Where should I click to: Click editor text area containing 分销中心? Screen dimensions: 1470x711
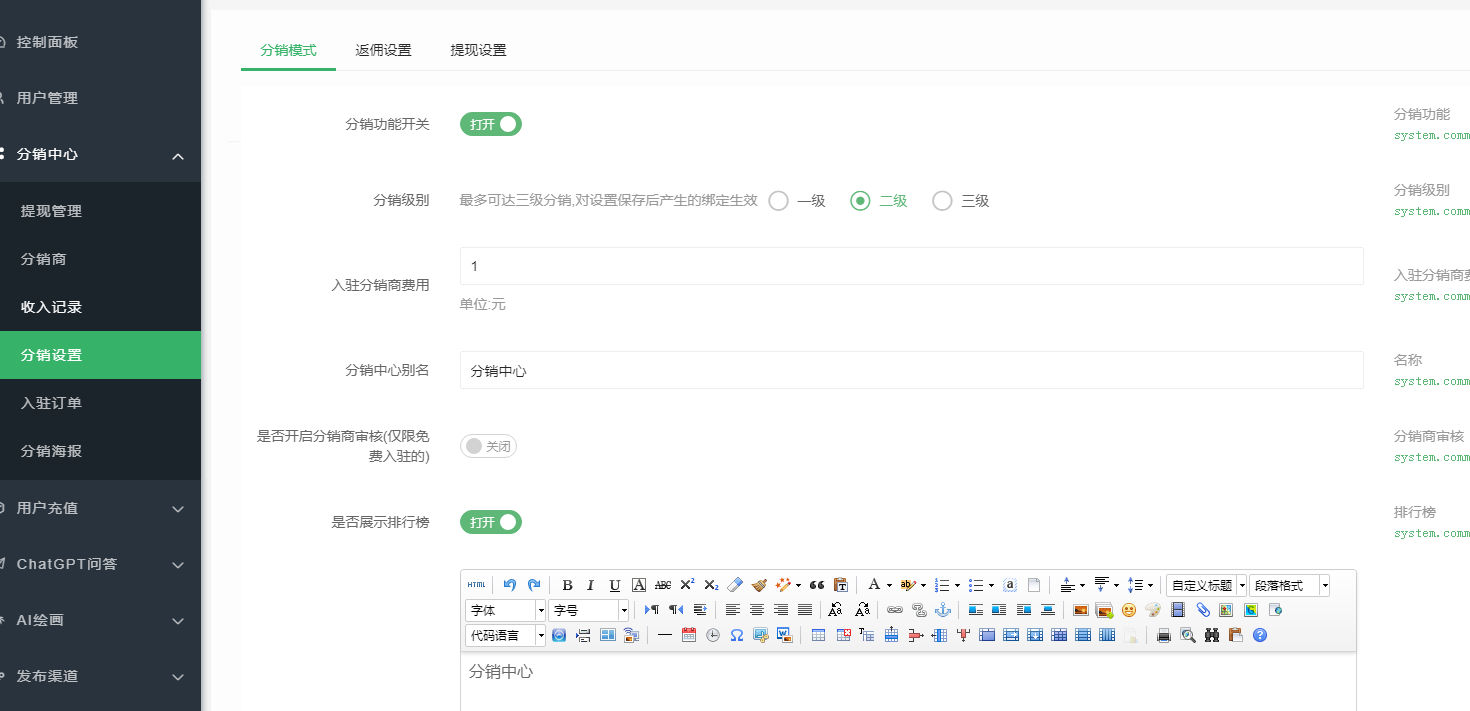[908, 682]
